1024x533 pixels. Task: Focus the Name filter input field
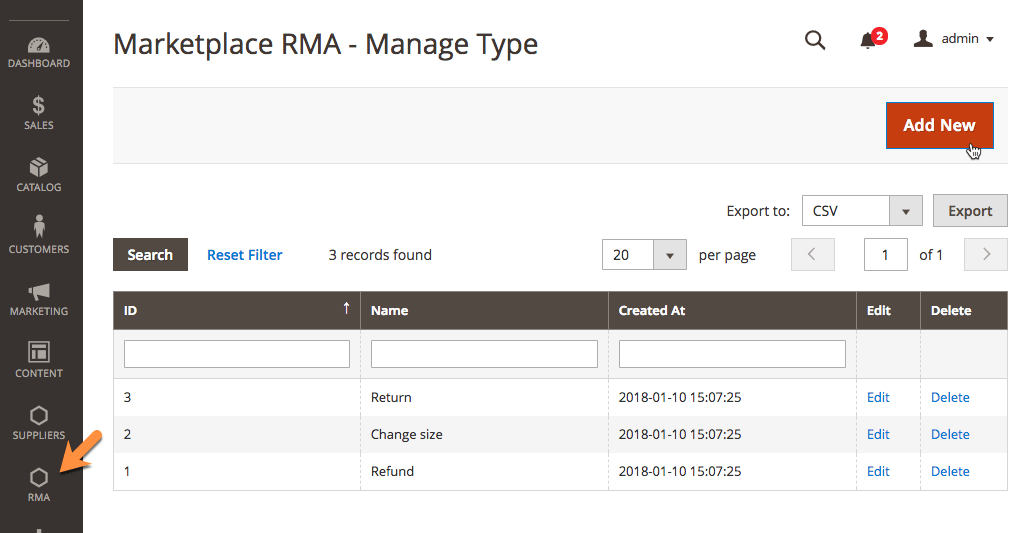coord(484,354)
